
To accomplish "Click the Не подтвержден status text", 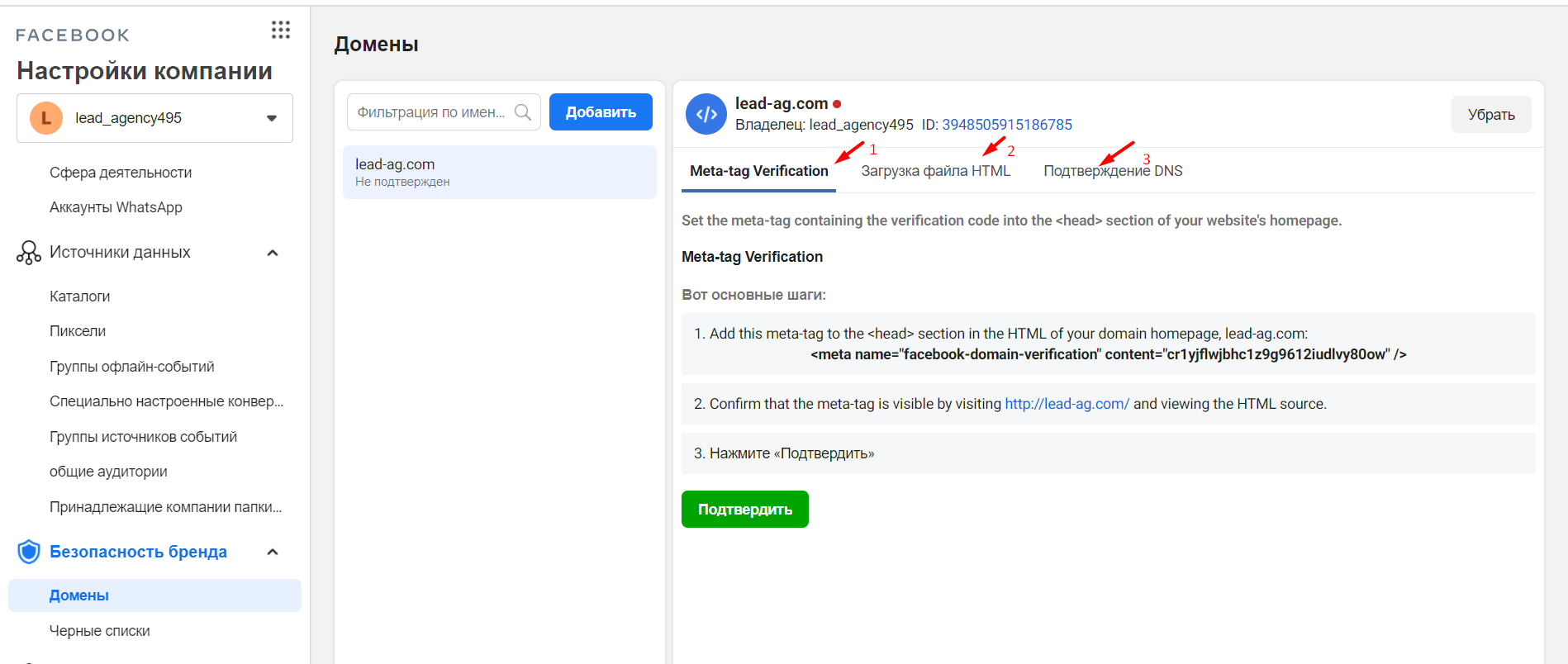I will click(402, 182).
